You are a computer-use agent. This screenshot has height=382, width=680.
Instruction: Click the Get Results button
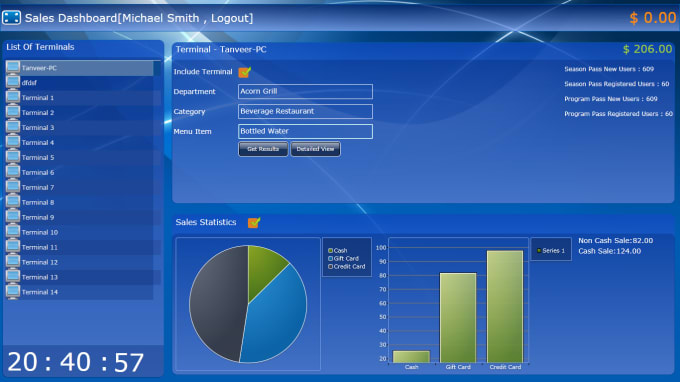(x=263, y=149)
